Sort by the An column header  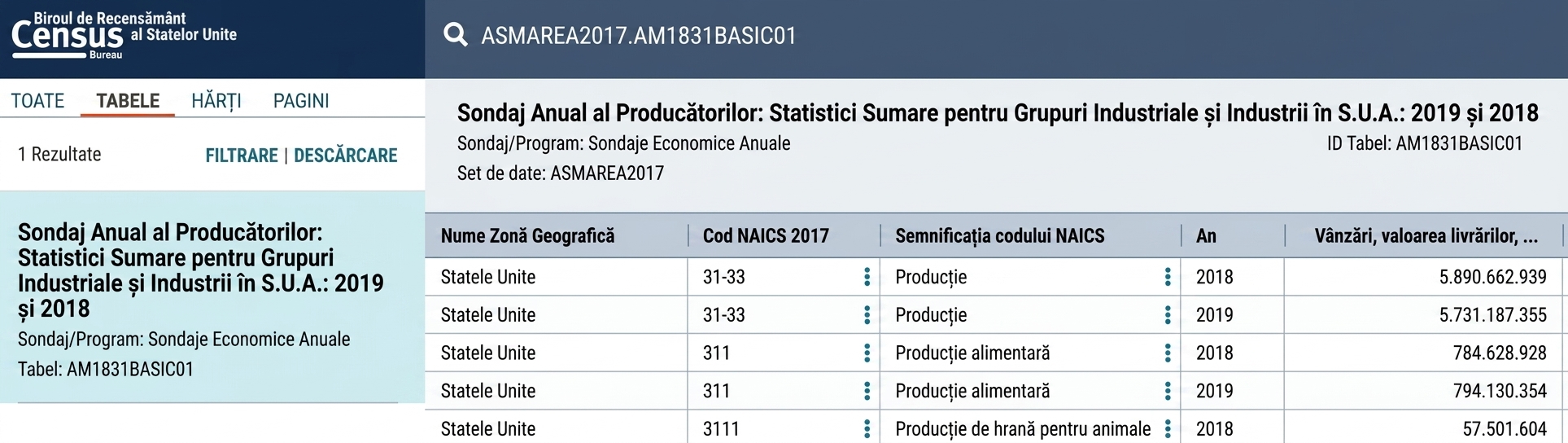click(x=1206, y=236)
